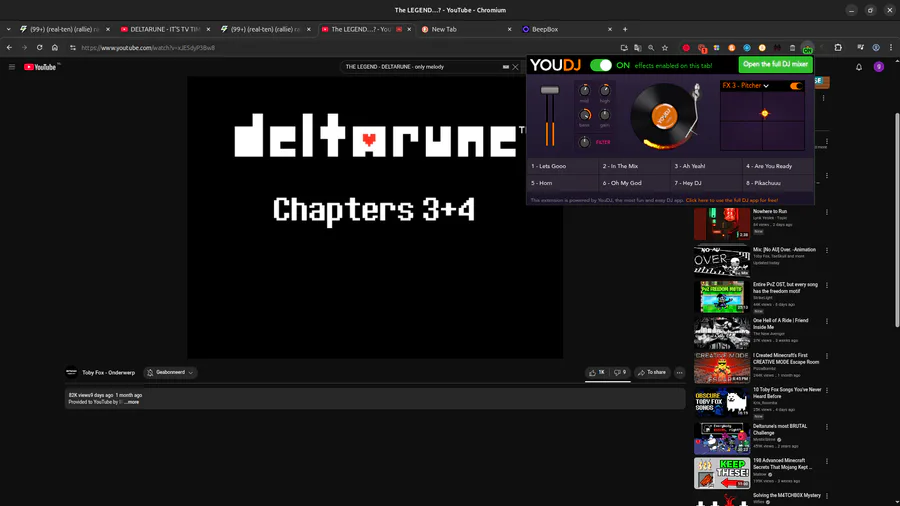Open the Toby Fox - Onderwerp channel

pos(108,372)
